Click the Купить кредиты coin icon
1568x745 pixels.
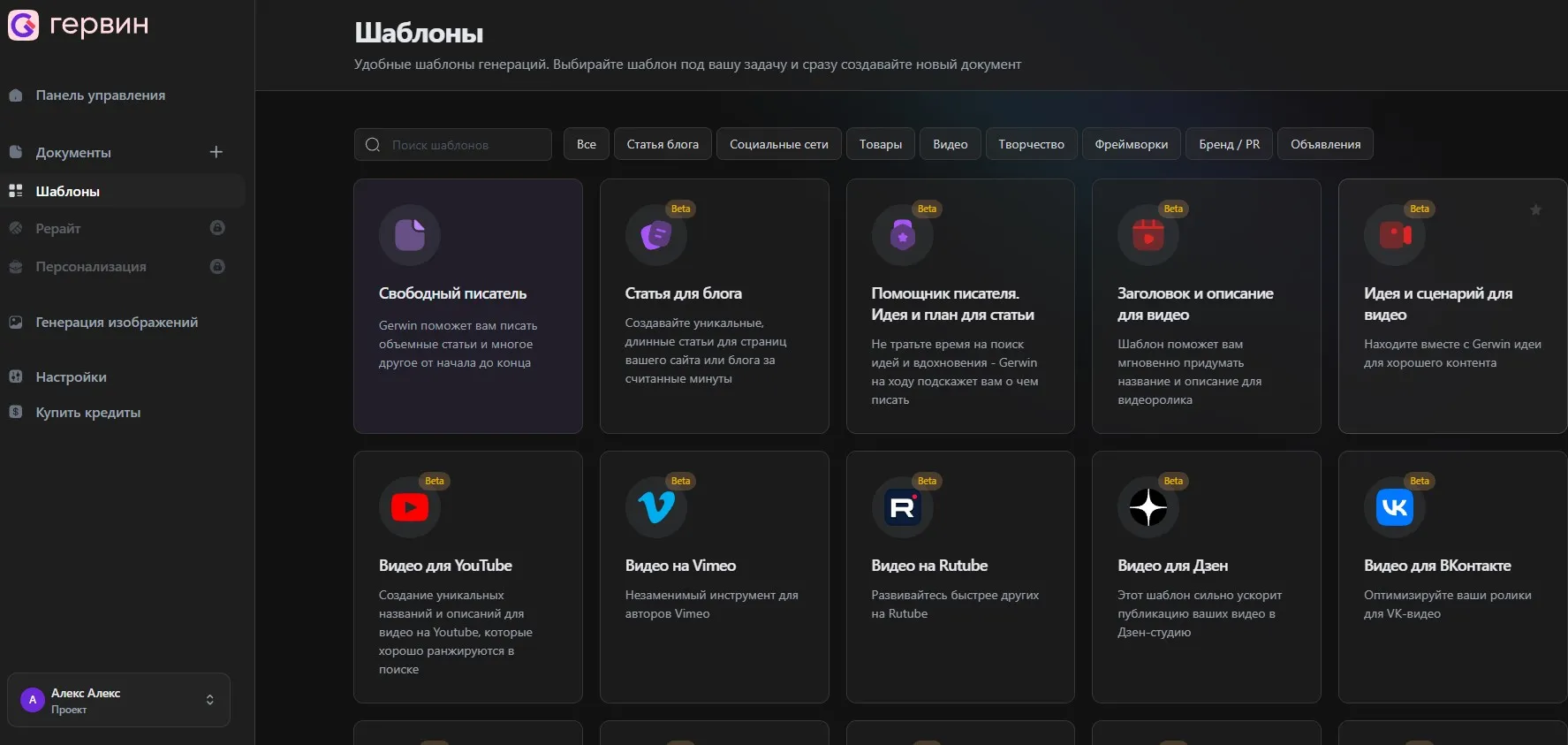click(16, 412)
